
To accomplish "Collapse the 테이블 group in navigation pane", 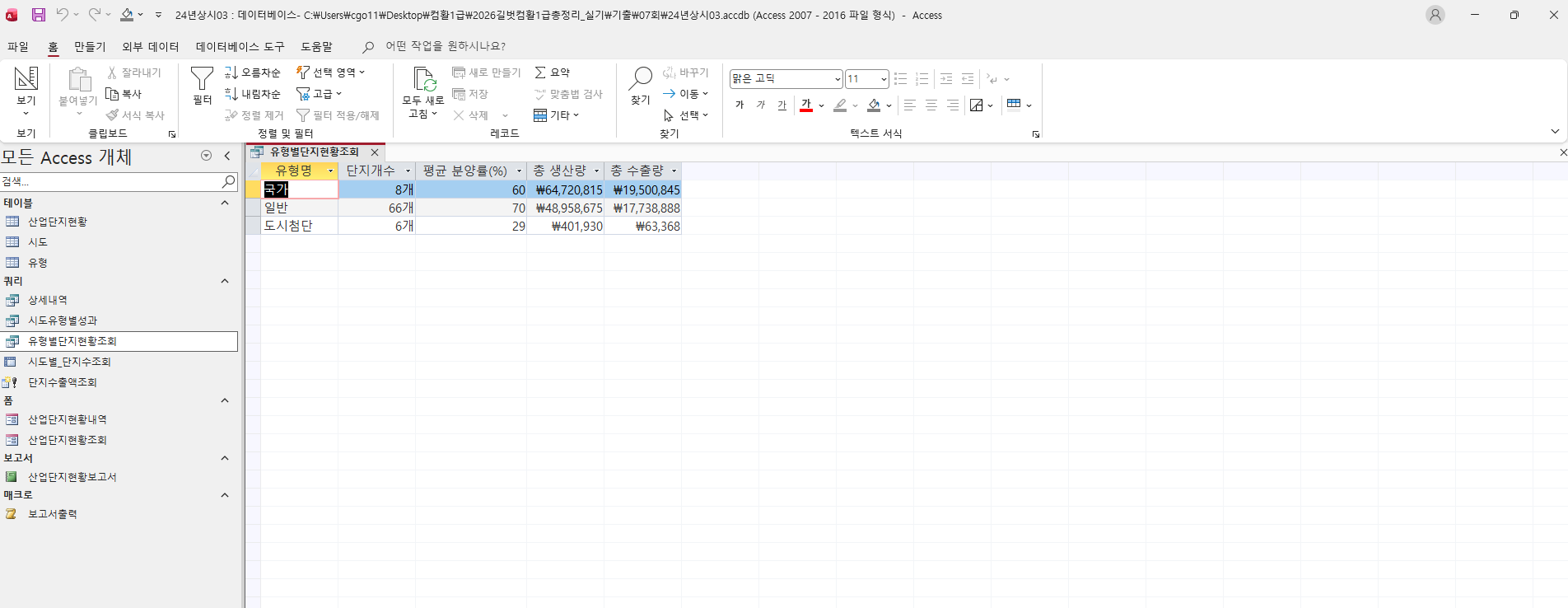I will (x=225, y=203).
